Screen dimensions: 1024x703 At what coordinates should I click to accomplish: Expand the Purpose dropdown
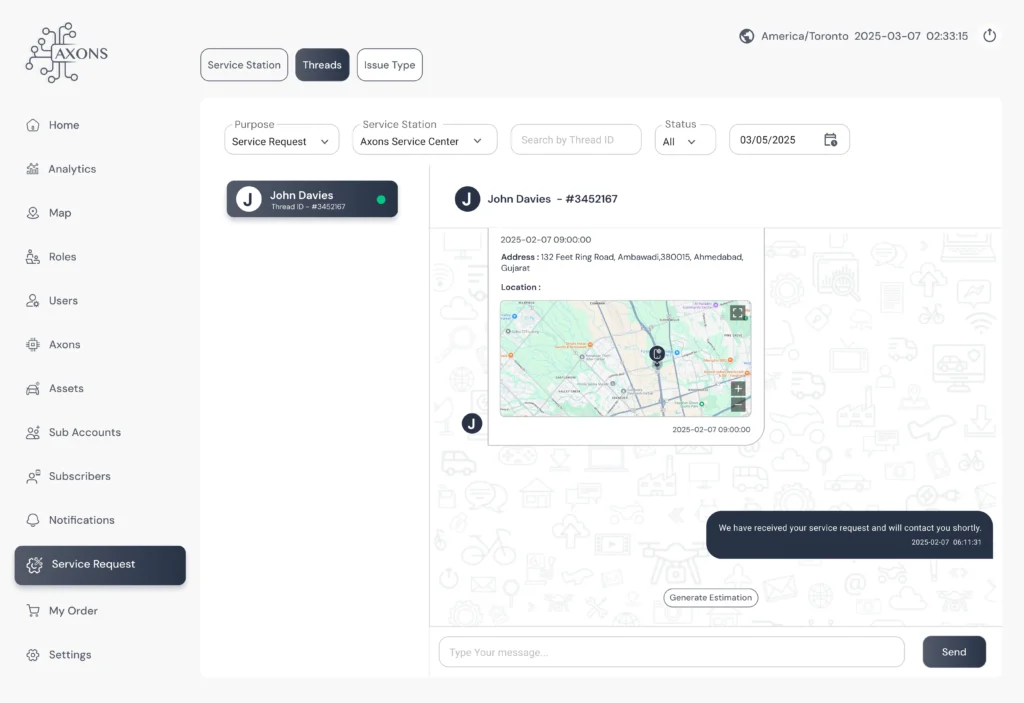click(x=281, y=141)
